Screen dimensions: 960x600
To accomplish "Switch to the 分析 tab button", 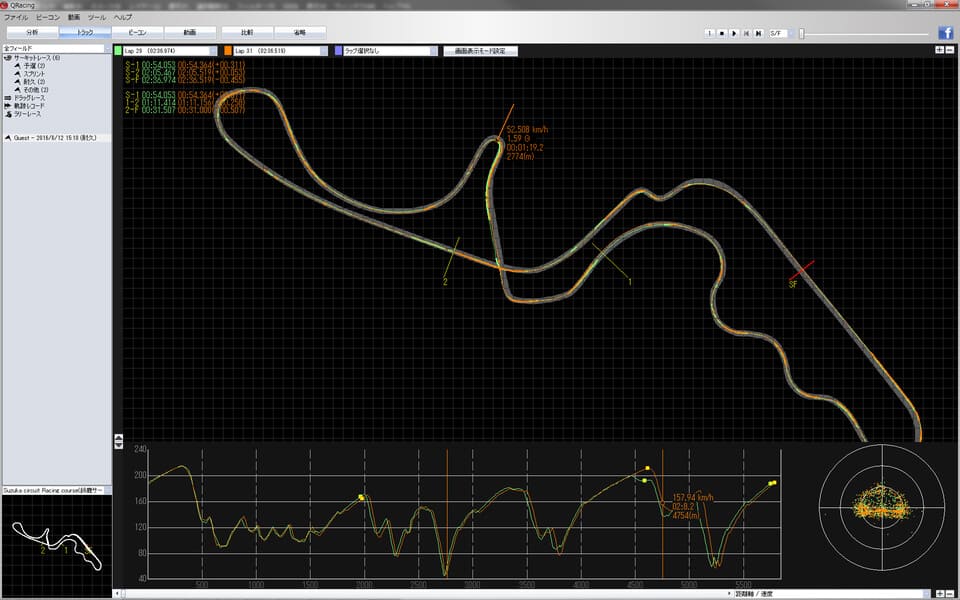I will click(x=32, y=32).
